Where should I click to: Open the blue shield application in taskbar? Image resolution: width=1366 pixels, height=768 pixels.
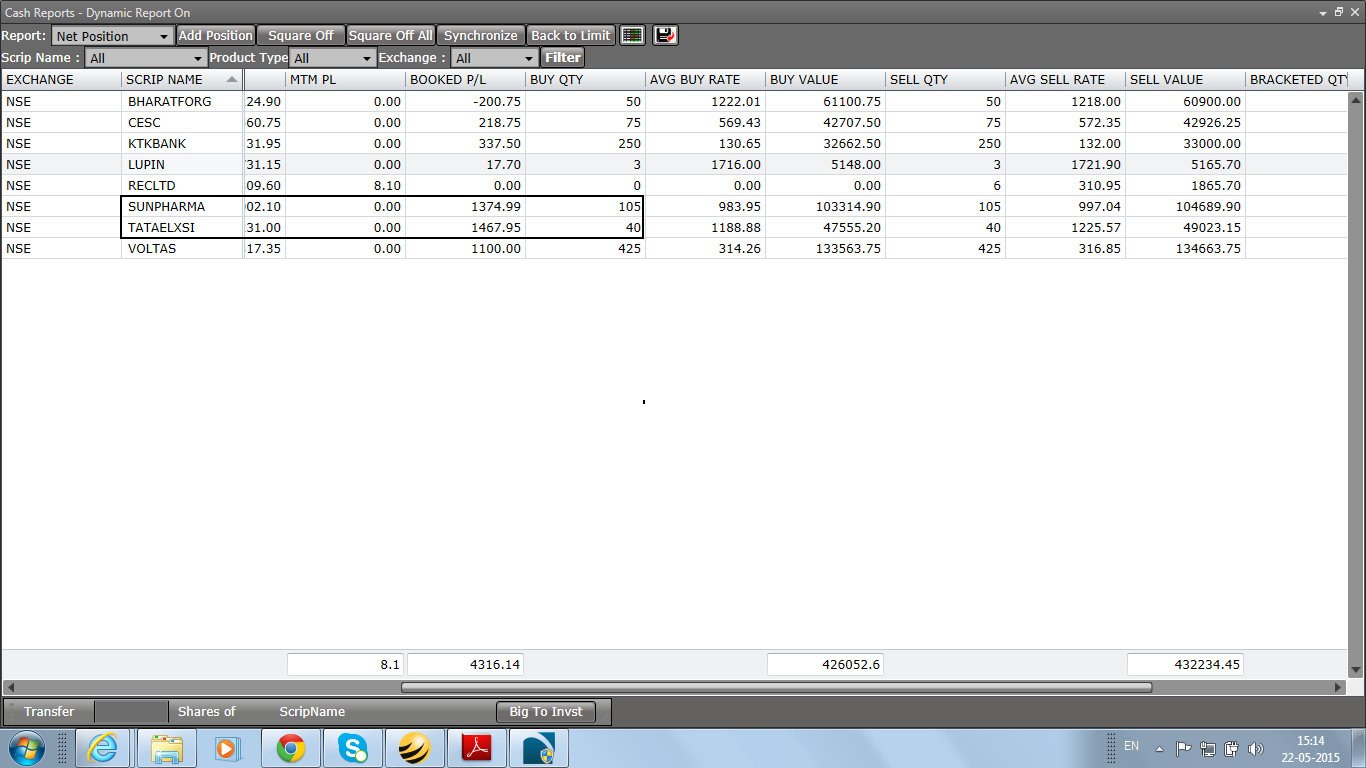click(x=538, y=748)
